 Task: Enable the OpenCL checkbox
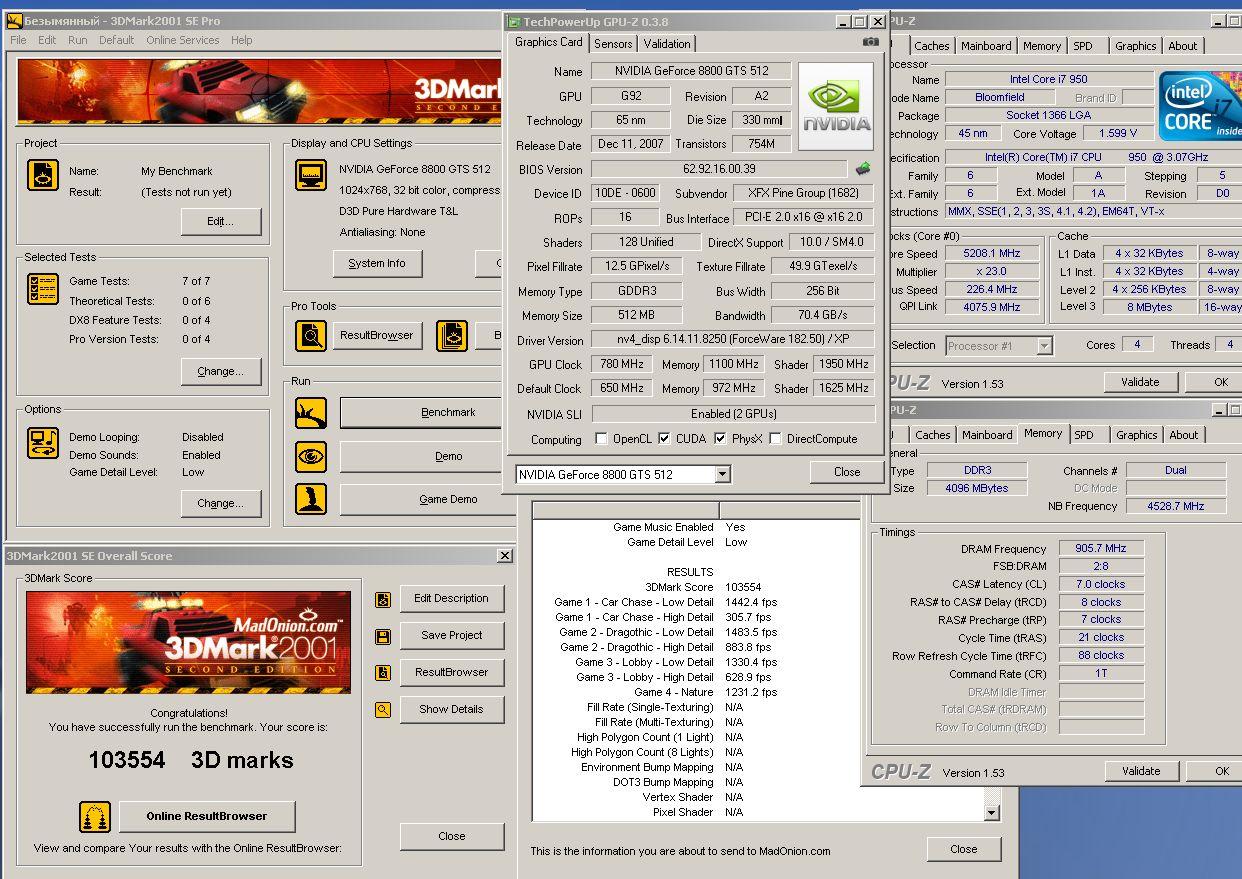pos(601,439)
